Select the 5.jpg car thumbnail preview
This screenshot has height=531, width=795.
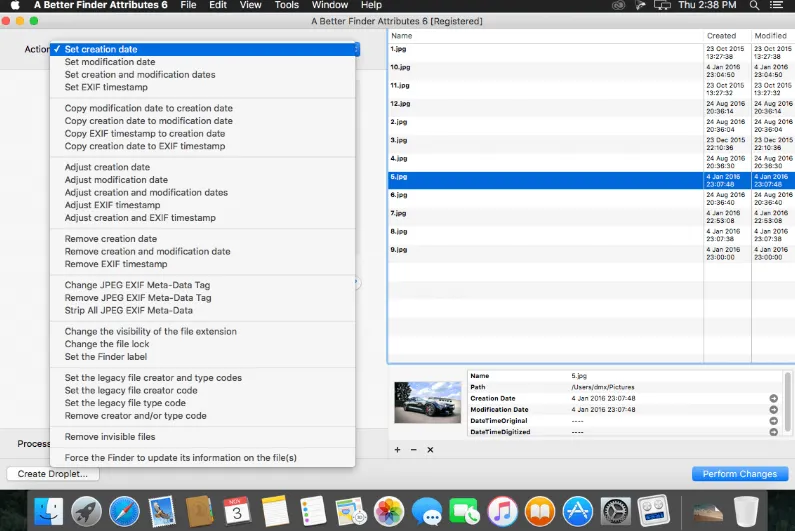coord(427,403)
